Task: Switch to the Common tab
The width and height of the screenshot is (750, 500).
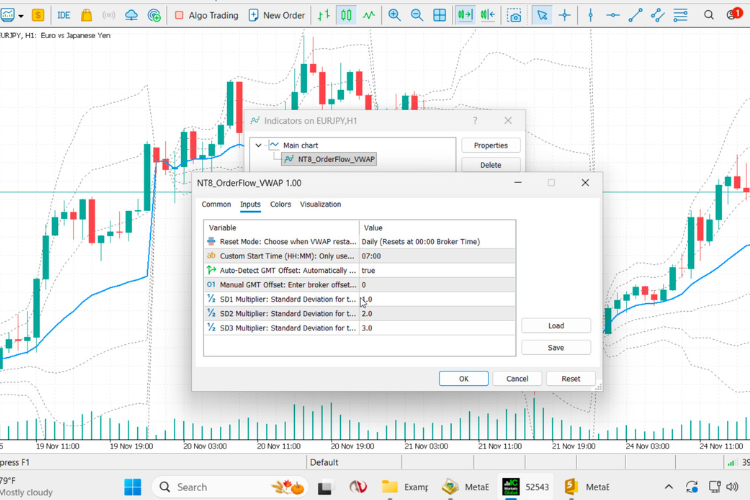Action: (216, 204)
